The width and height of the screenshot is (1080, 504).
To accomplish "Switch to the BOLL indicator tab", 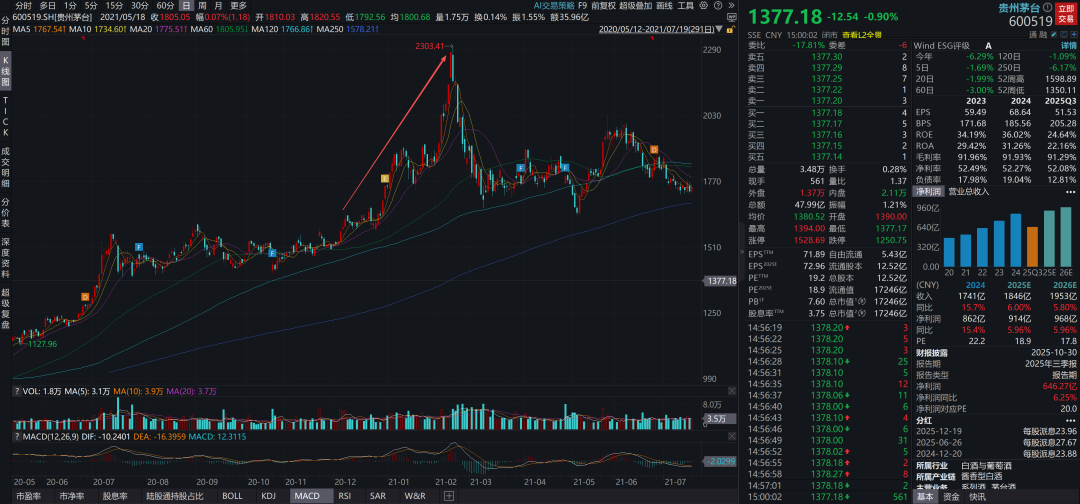I will click(x=234, y=496).
